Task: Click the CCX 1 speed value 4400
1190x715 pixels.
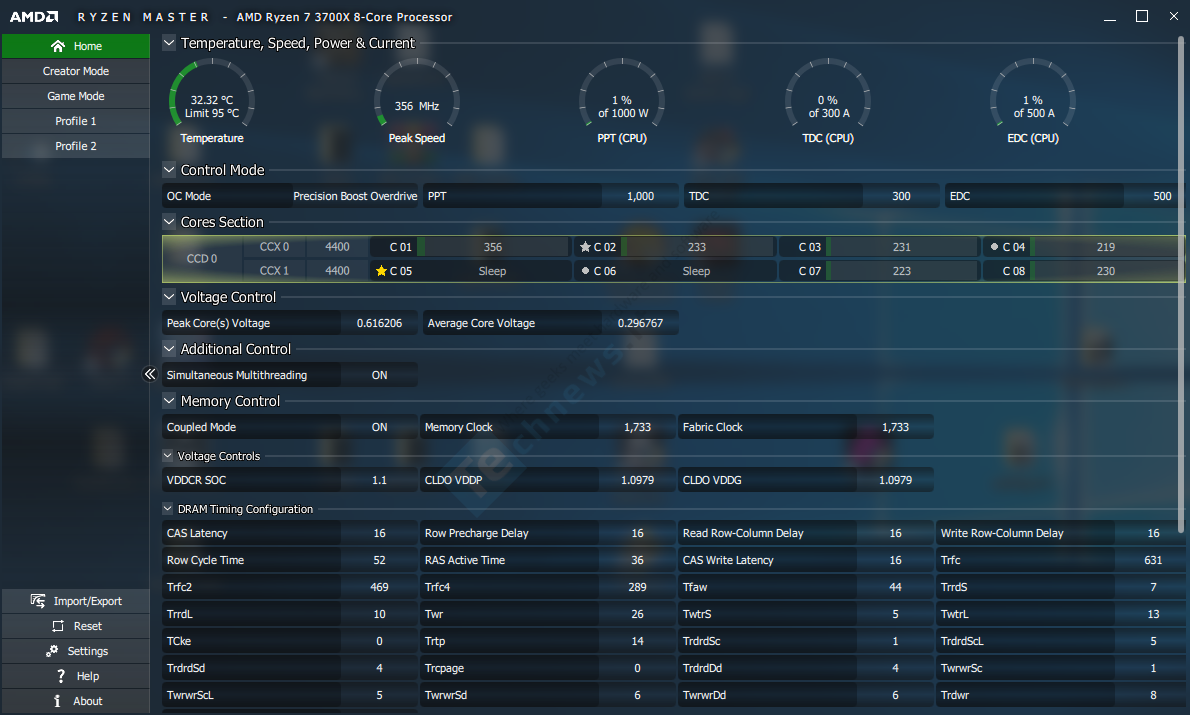Action: click(338, 271)
